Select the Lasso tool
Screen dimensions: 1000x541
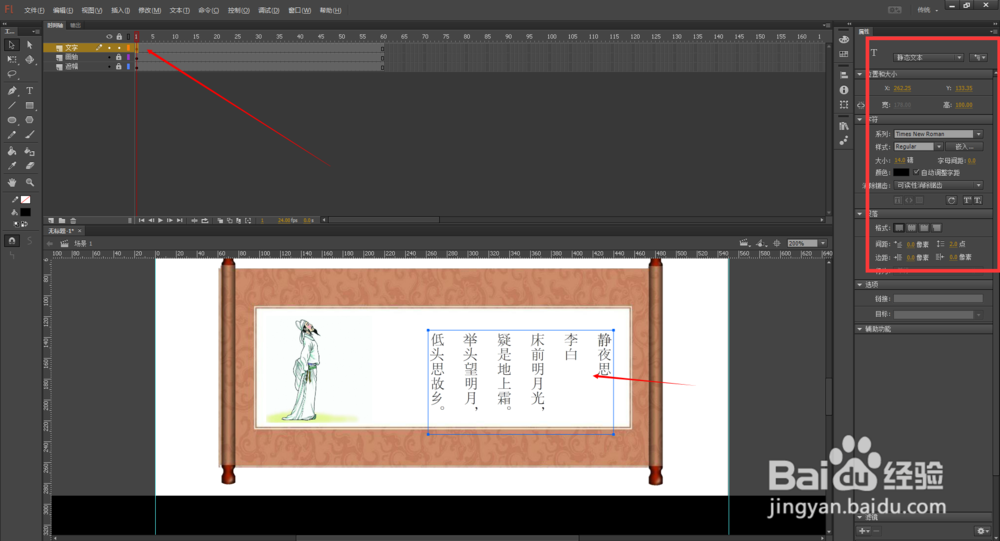pyautogui.click(x=11, y=75)
